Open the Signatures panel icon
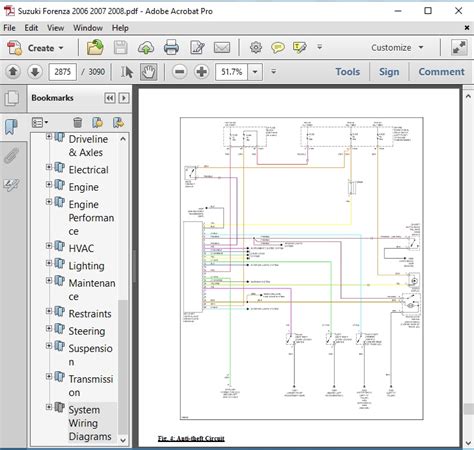Viewport: 474px width, 450px height. click(11, 184)
